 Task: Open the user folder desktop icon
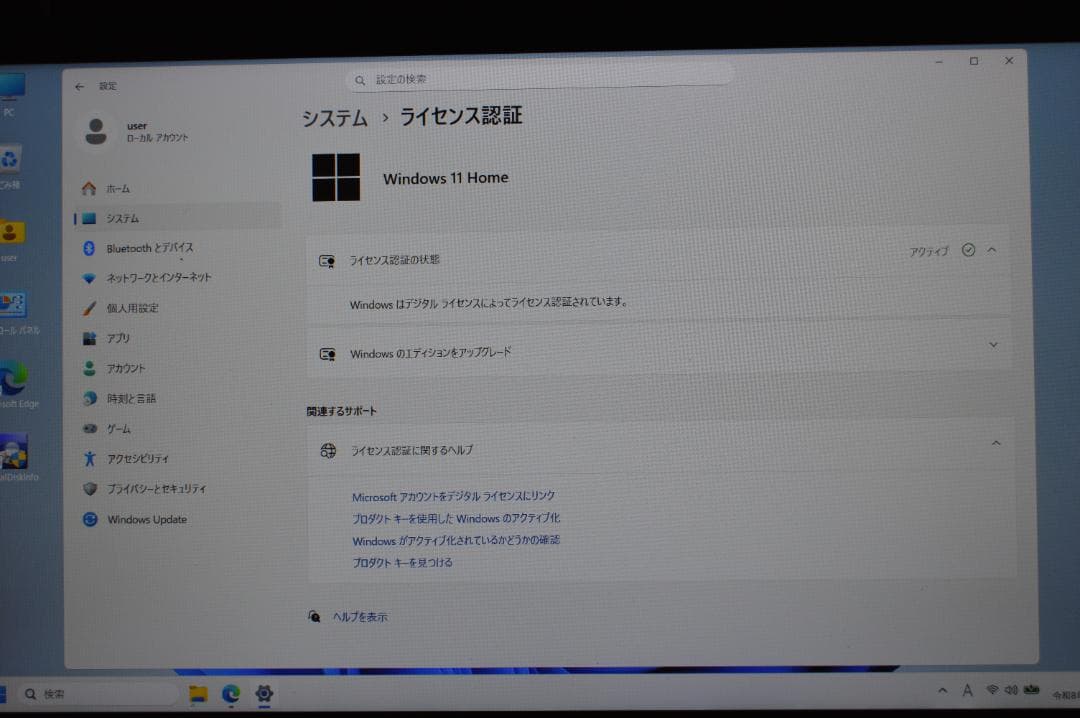12,240
